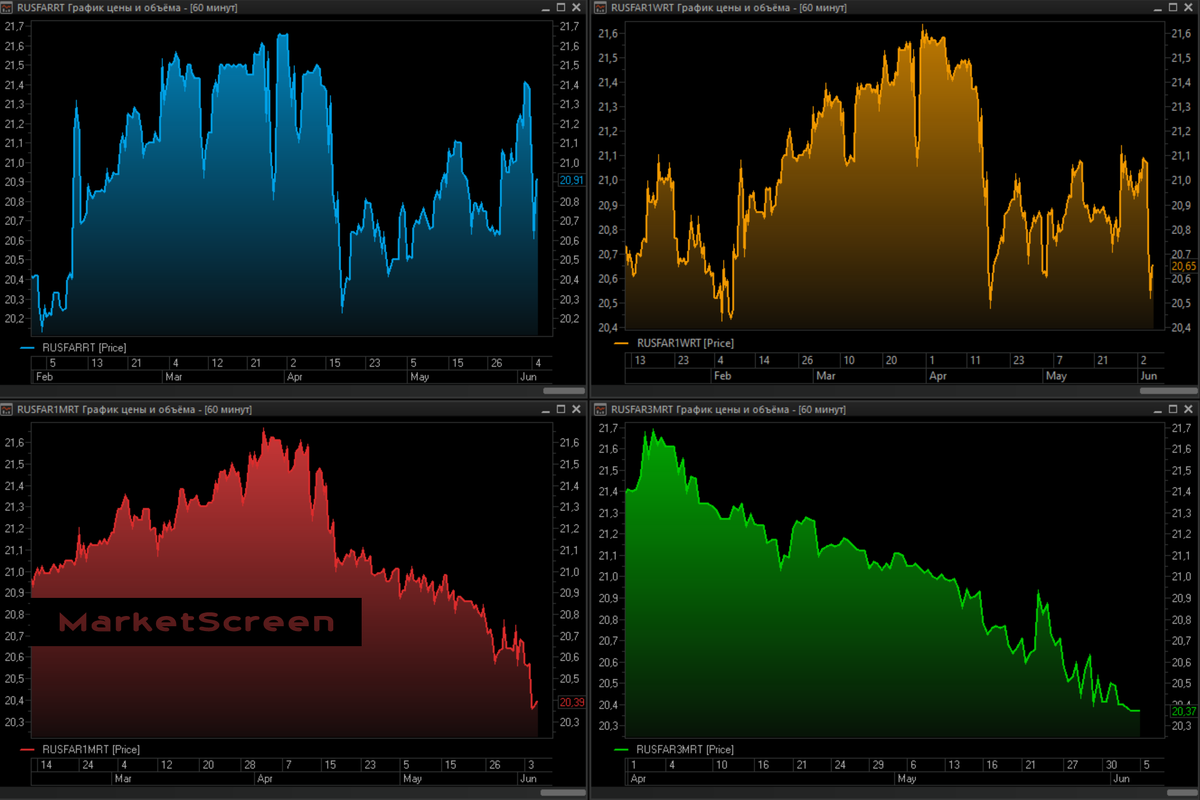Close the RUSFARRT chart window
Screen dimensions: 1200x800
click(x=576, y=7)
